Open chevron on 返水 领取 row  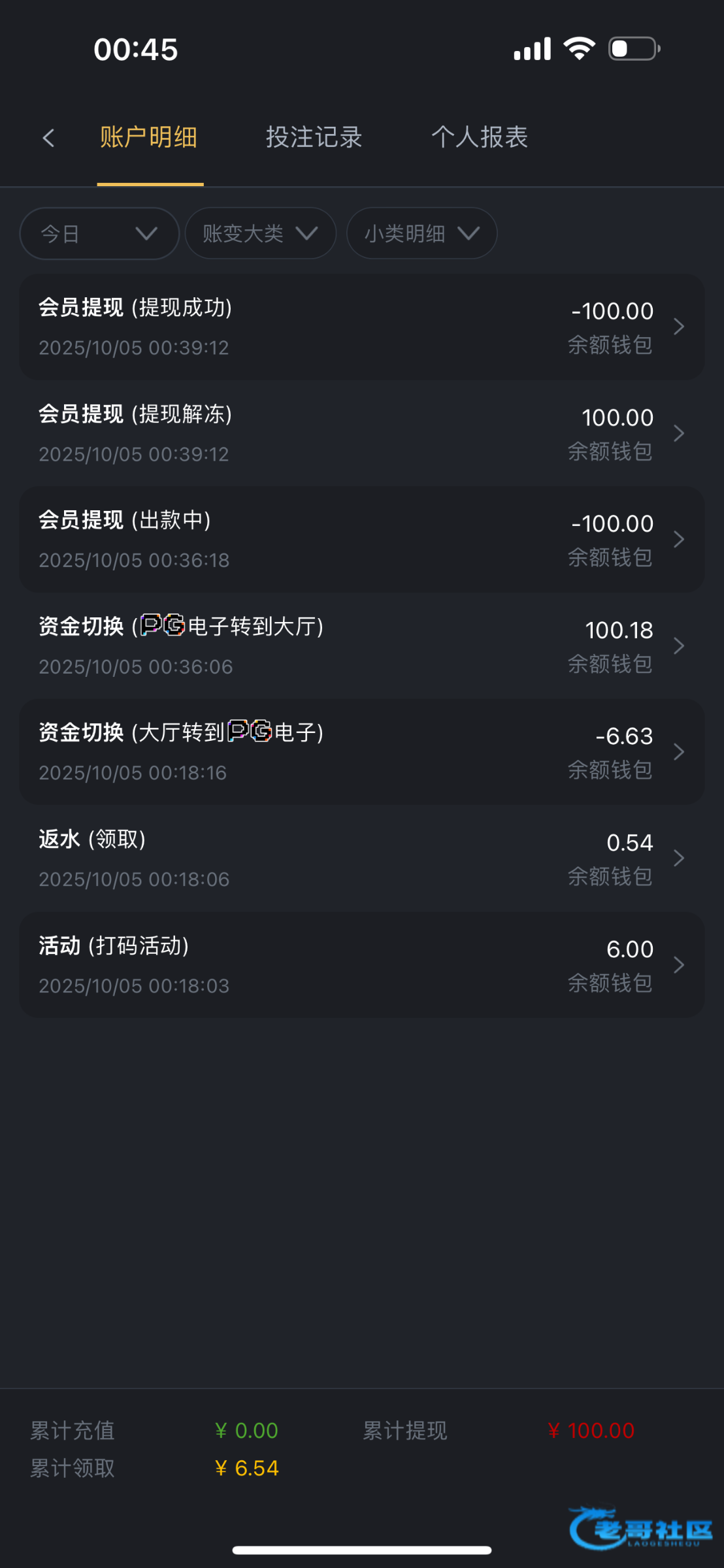click(679, 858)
